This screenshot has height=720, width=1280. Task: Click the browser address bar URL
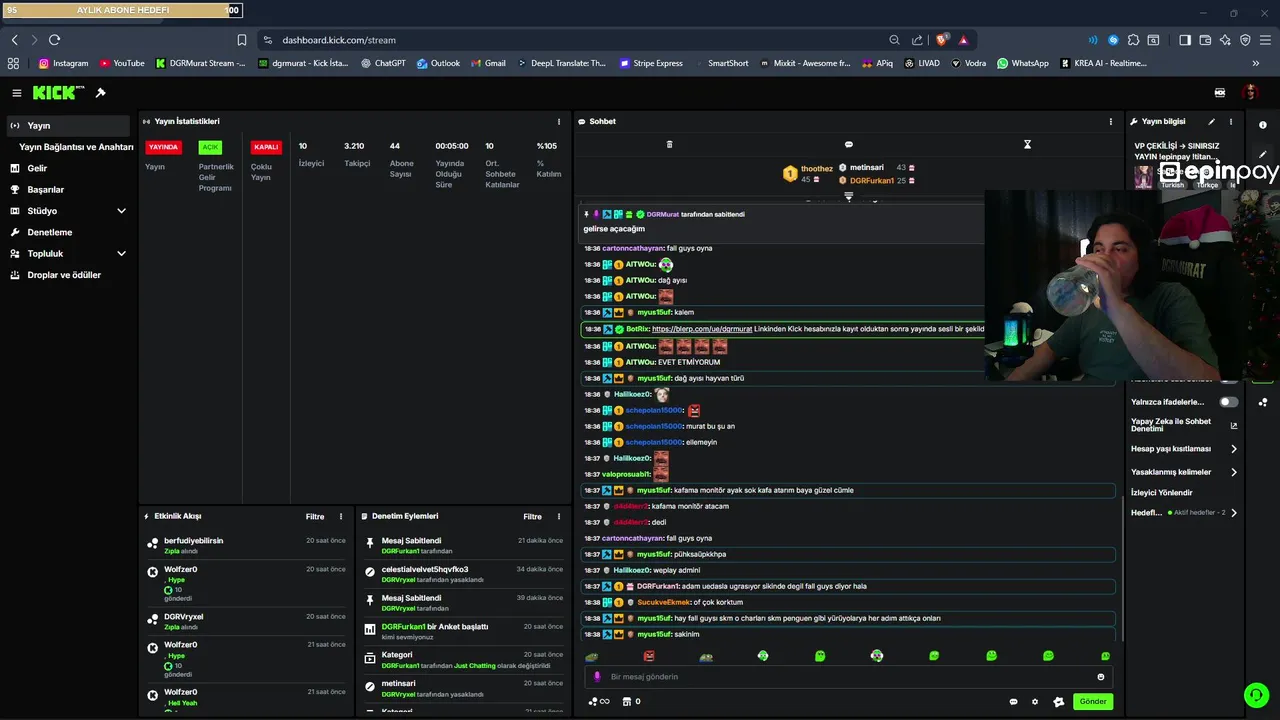tap(339, 40)
